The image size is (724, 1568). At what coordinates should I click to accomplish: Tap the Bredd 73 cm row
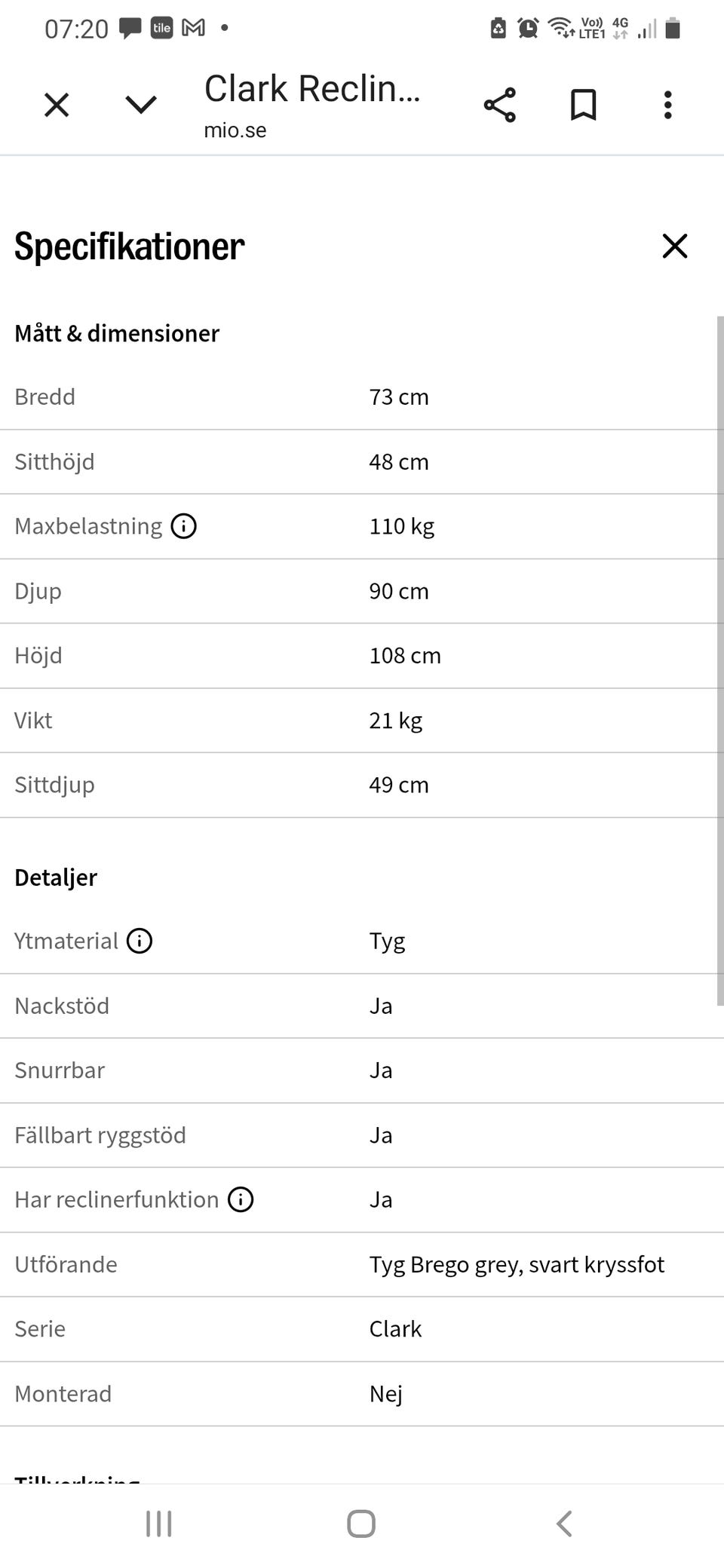click(357, 397)
